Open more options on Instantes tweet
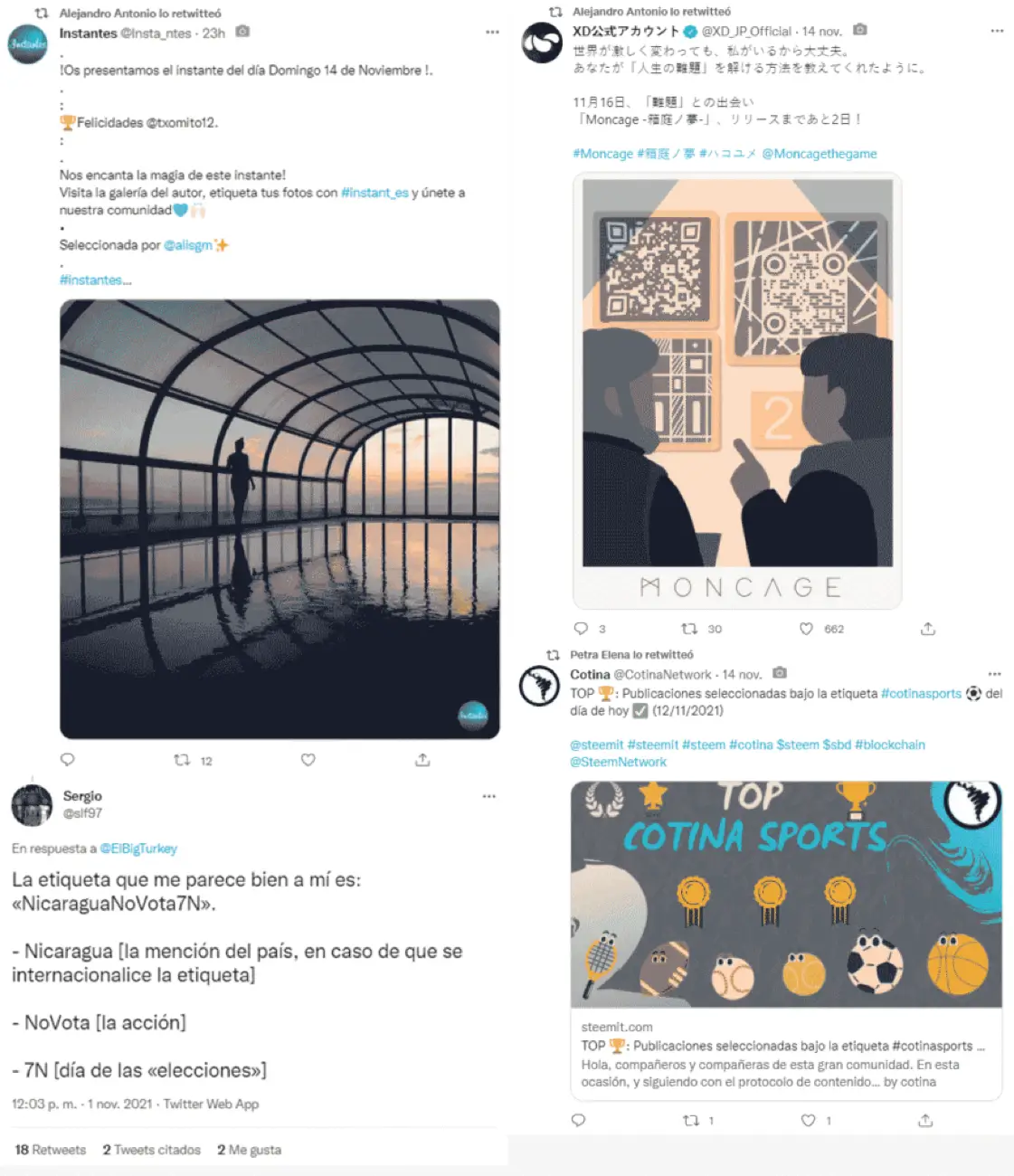This screenshot has height=1176, width=1014. [492, 32]
